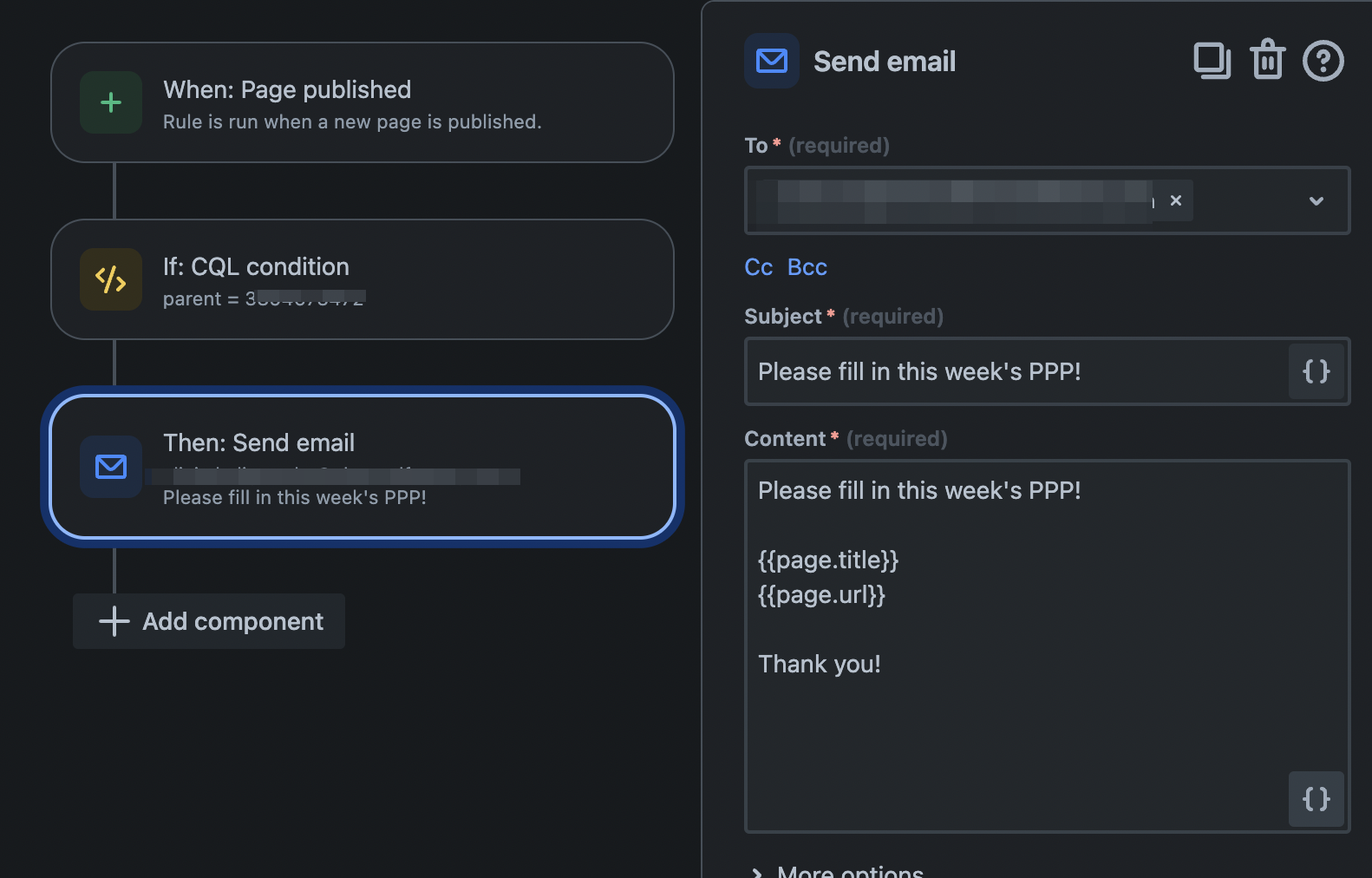
Task: Click the yellow CQL code icon
Action: pyautogui.click(x=111, y=279)
